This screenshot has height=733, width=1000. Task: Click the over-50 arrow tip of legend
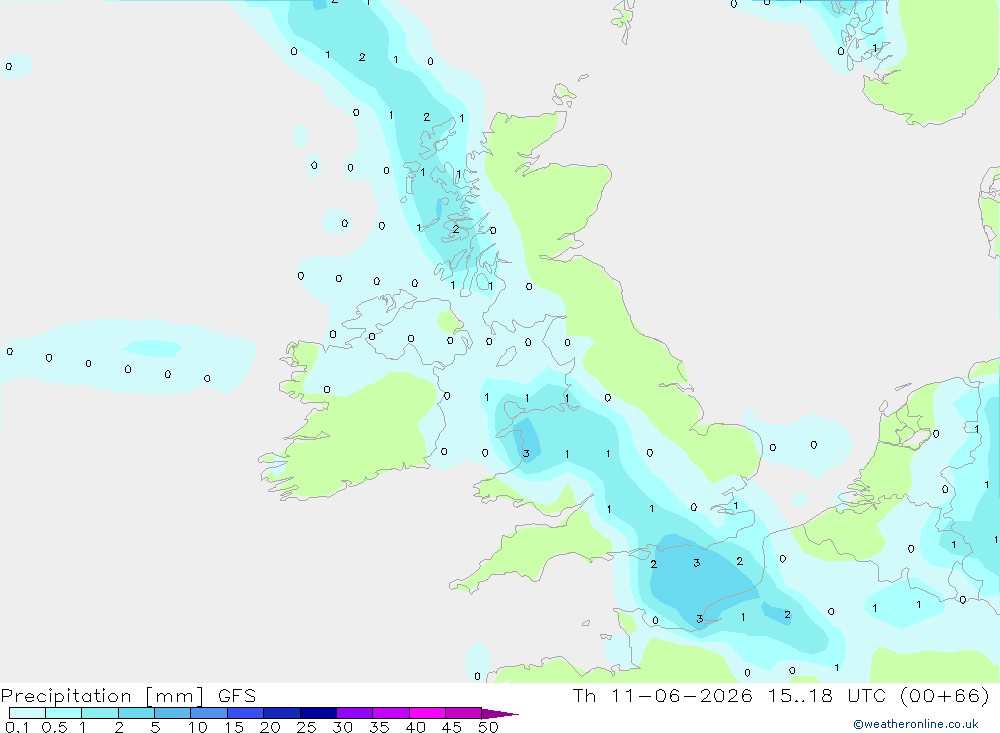tap(500, 713)
